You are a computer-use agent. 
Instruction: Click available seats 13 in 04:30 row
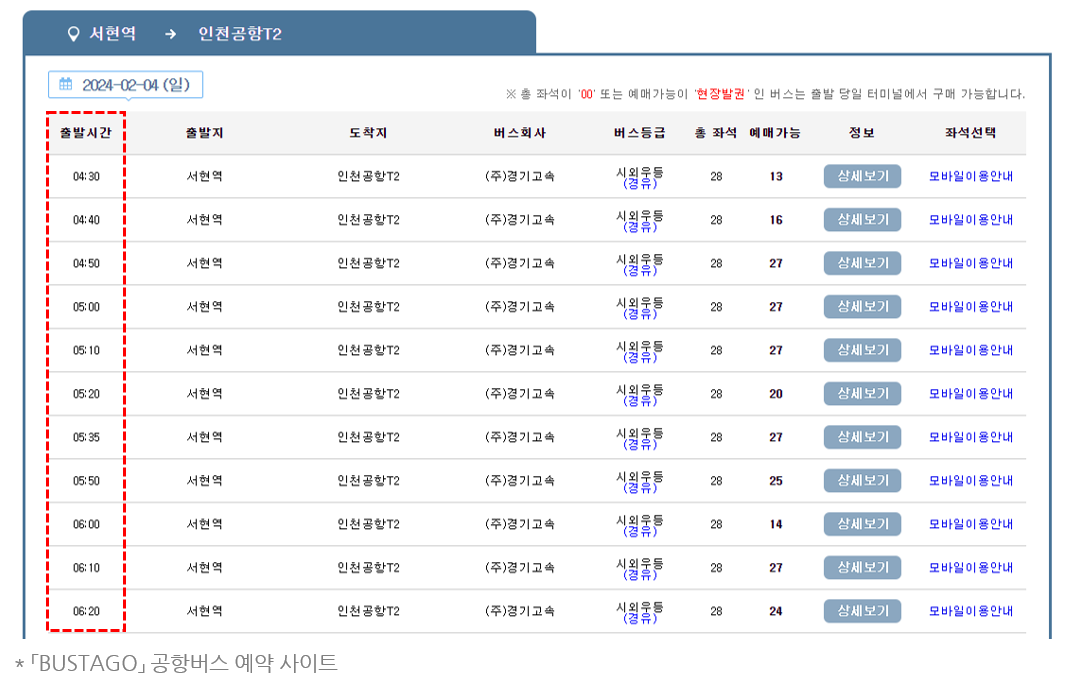(776, 177)
